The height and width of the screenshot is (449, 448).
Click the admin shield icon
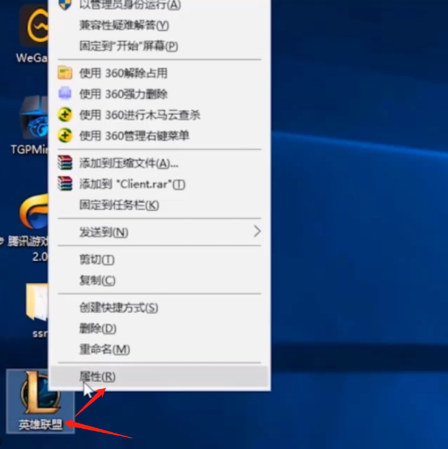click(65, 4)
